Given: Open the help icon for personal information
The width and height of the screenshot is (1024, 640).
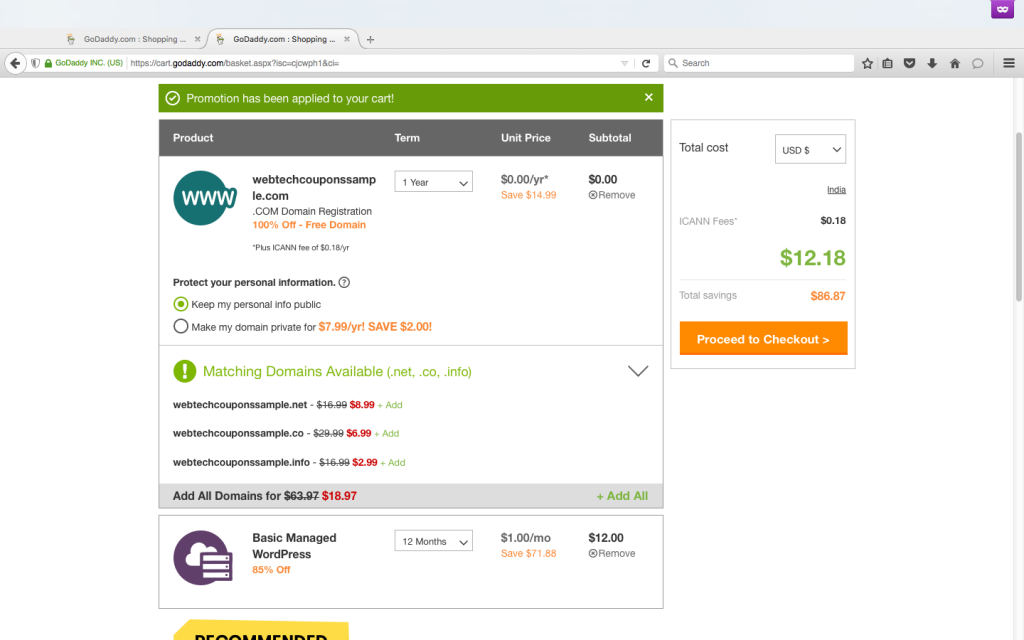Looking at the screenshot, I should [x=344, y=282].
